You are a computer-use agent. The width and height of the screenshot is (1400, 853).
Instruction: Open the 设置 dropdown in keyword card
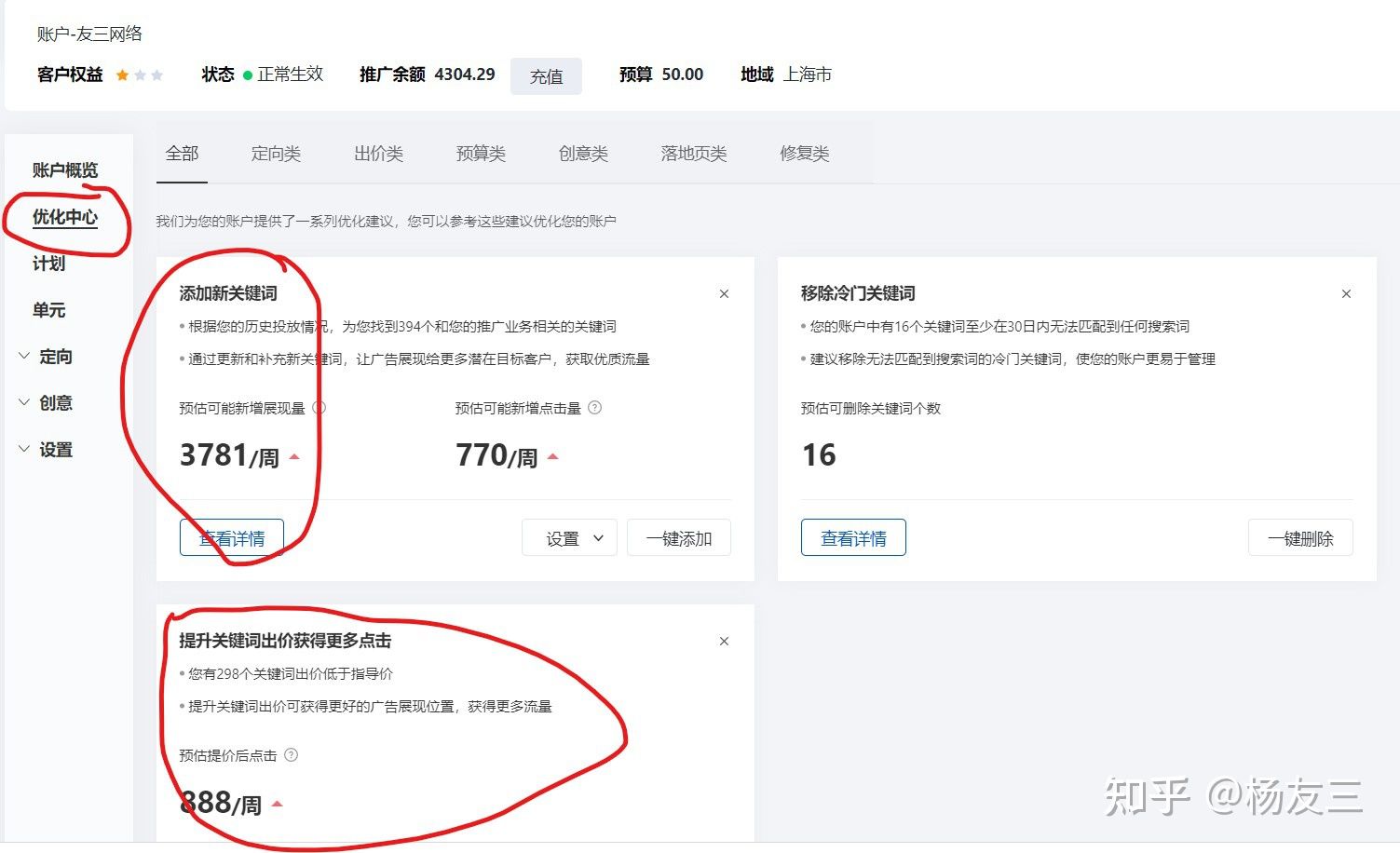click(569, 538)
